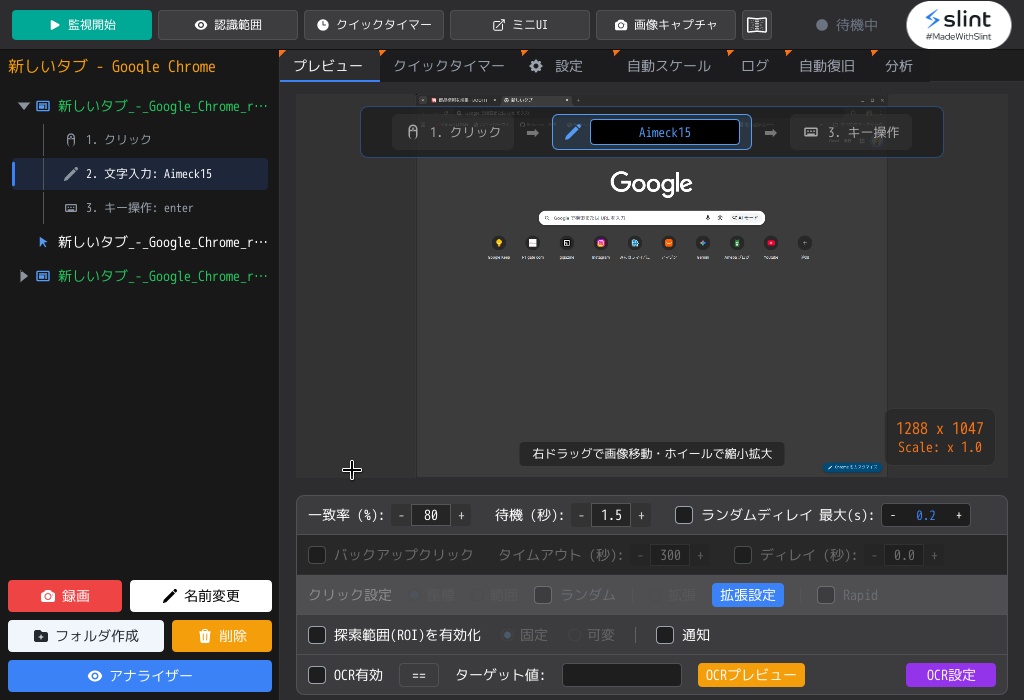Select the 可変 radio button
1024x700 pixels.
[574, 635]
